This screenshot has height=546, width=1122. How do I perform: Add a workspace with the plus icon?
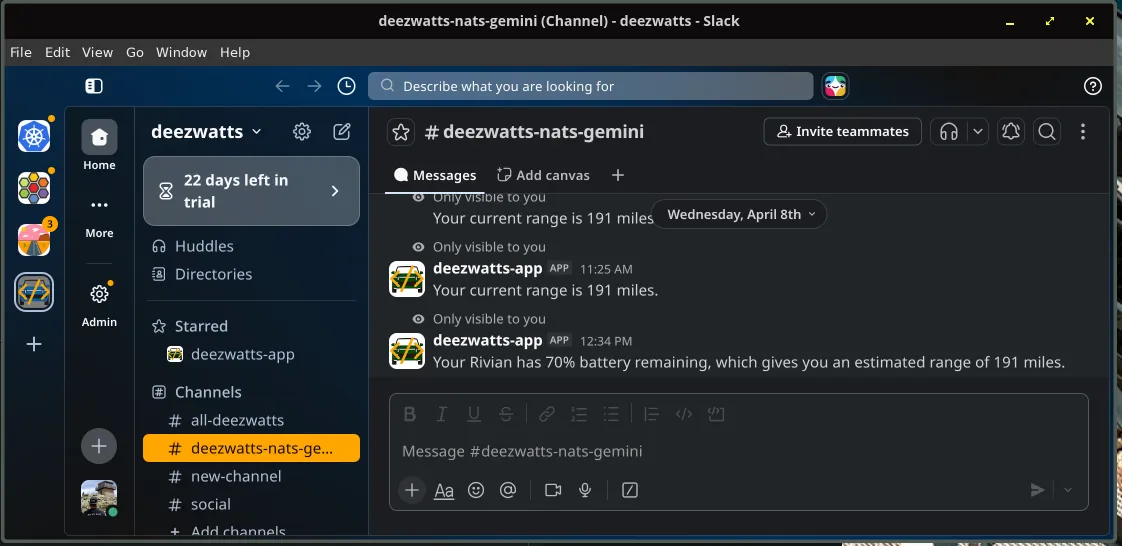coord(34,344)
